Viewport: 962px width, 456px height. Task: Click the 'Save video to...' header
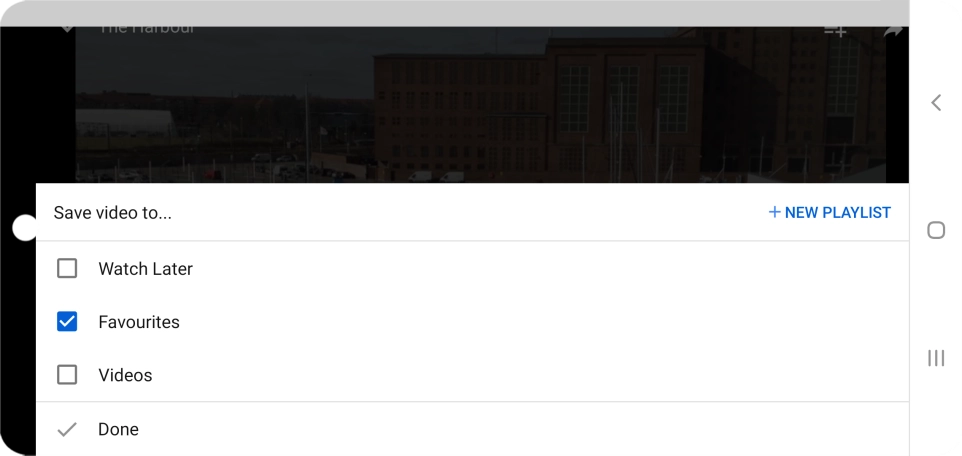click(112, 213)
